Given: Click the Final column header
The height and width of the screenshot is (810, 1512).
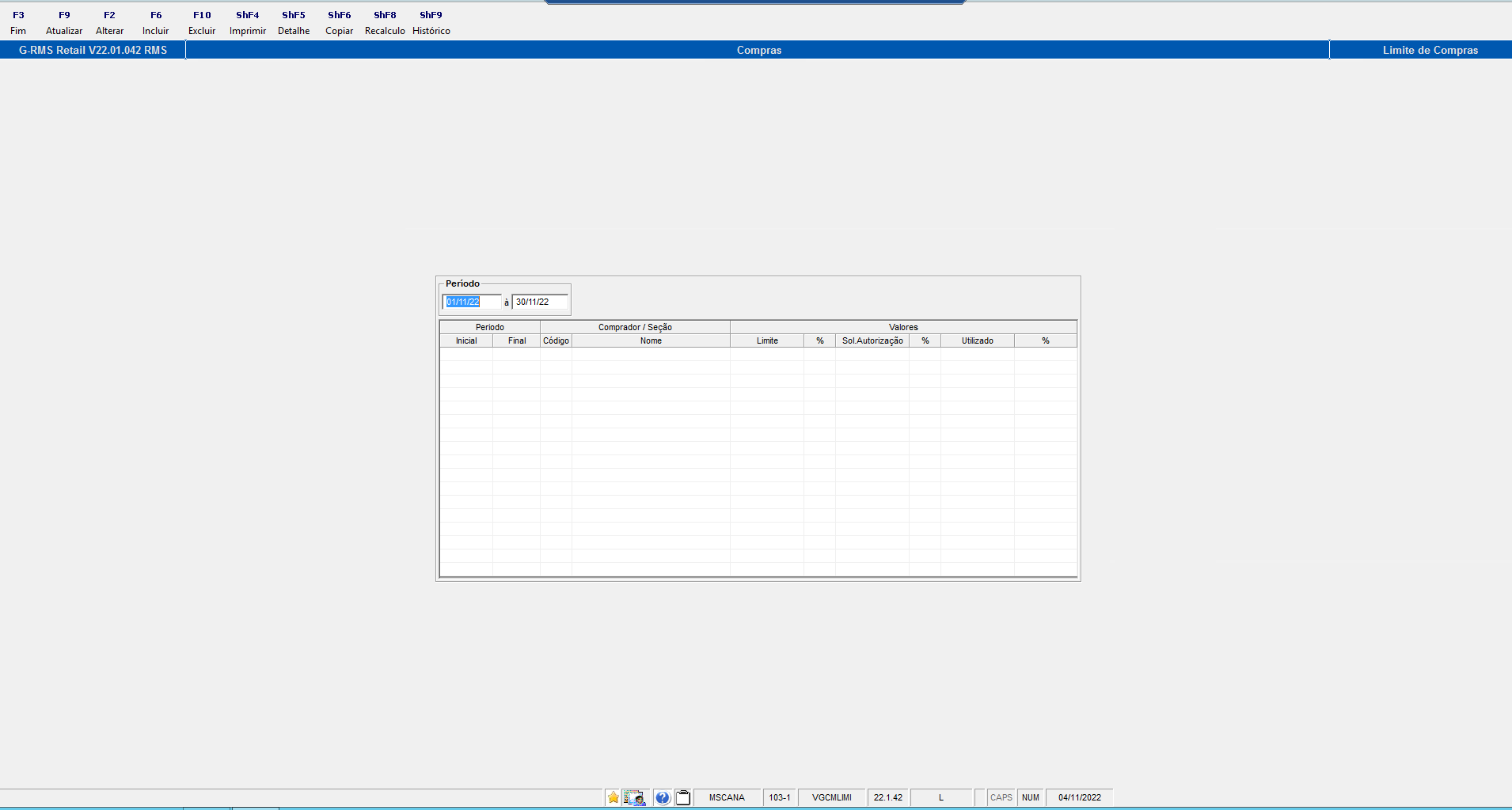Looking at the screenshot, I should 517,340.
